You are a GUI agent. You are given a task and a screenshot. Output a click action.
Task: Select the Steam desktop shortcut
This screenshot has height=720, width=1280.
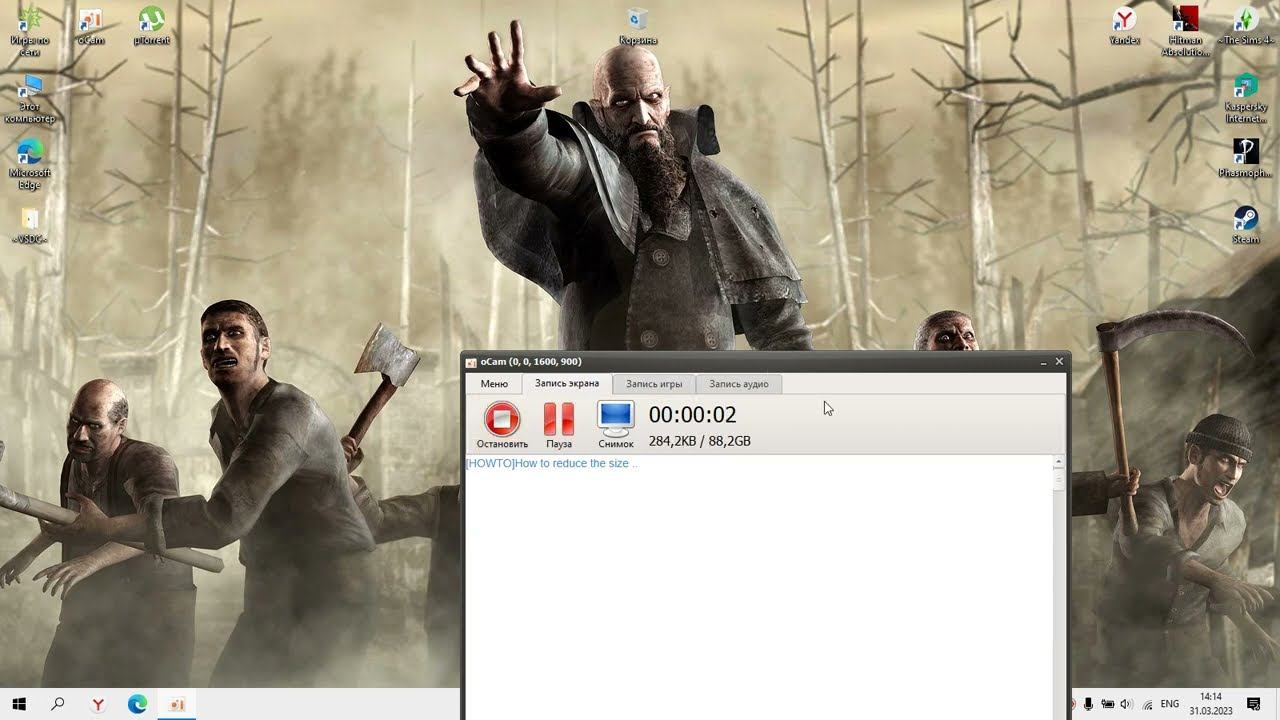(x=1246, y=225)
